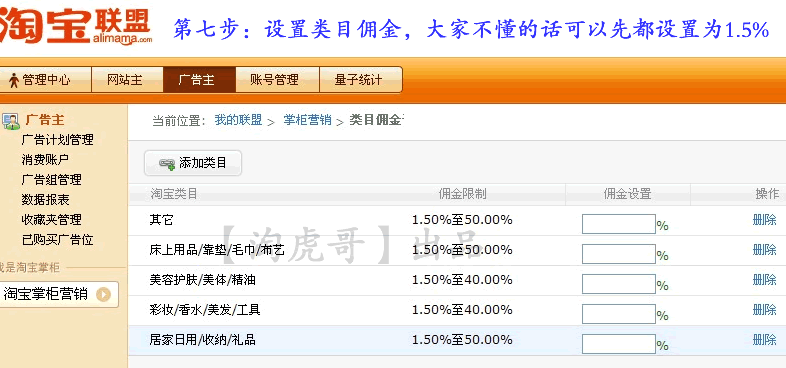Click the 我的联盟 breadcrumb link
786x368 pixels.
point(238,120)
